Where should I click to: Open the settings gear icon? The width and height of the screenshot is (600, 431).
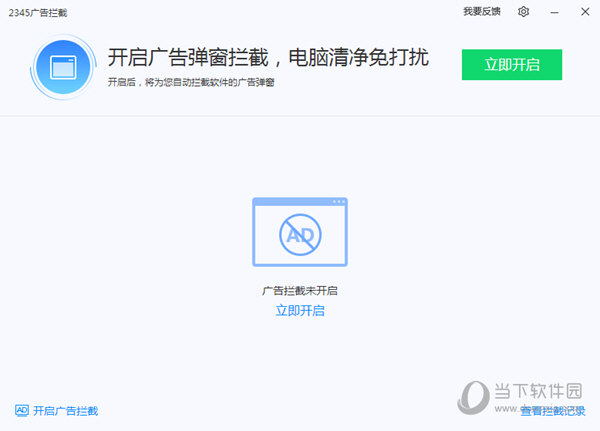tap(523, 12)
